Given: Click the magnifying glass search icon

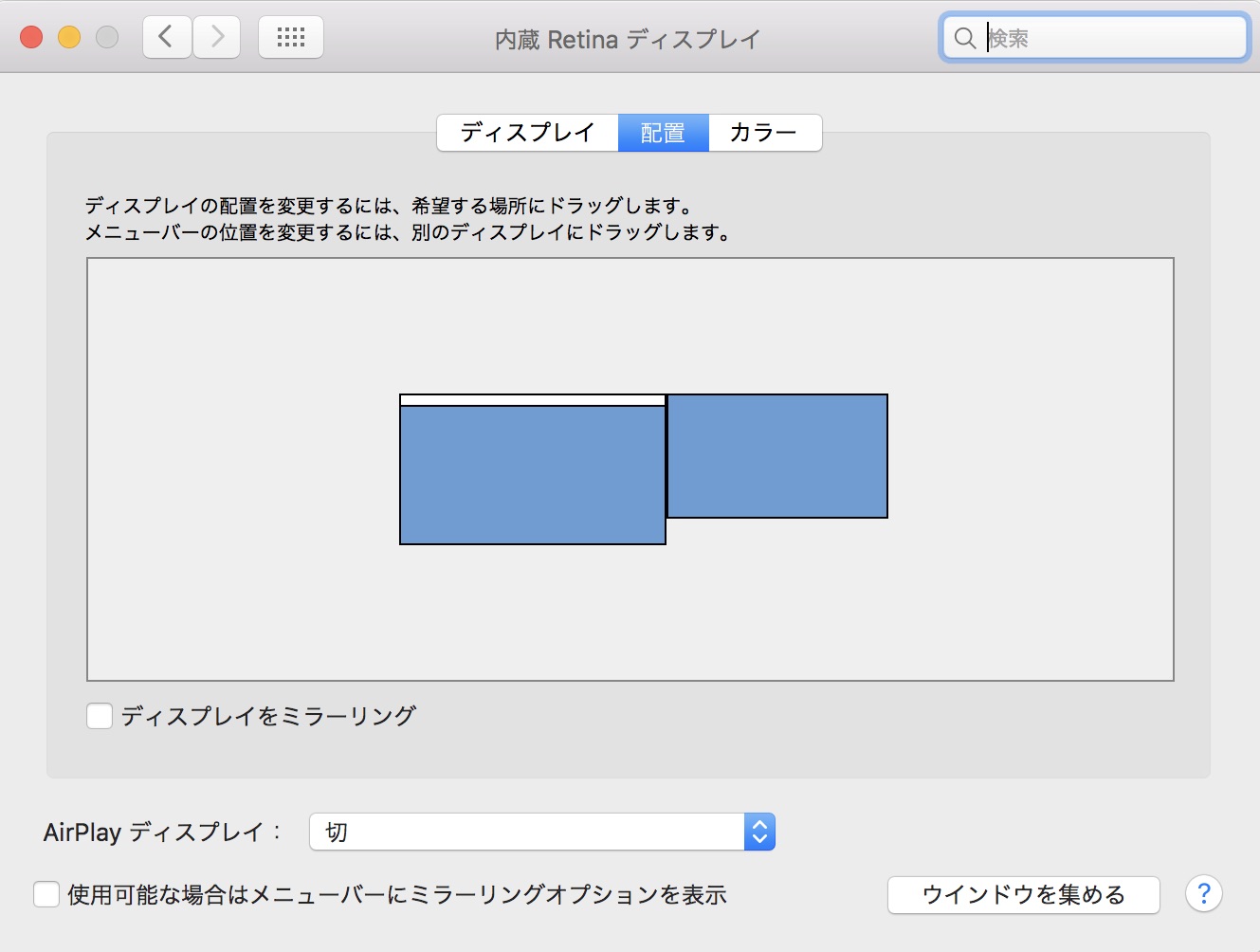Looking at the screenshot, I should coord(965,38).
